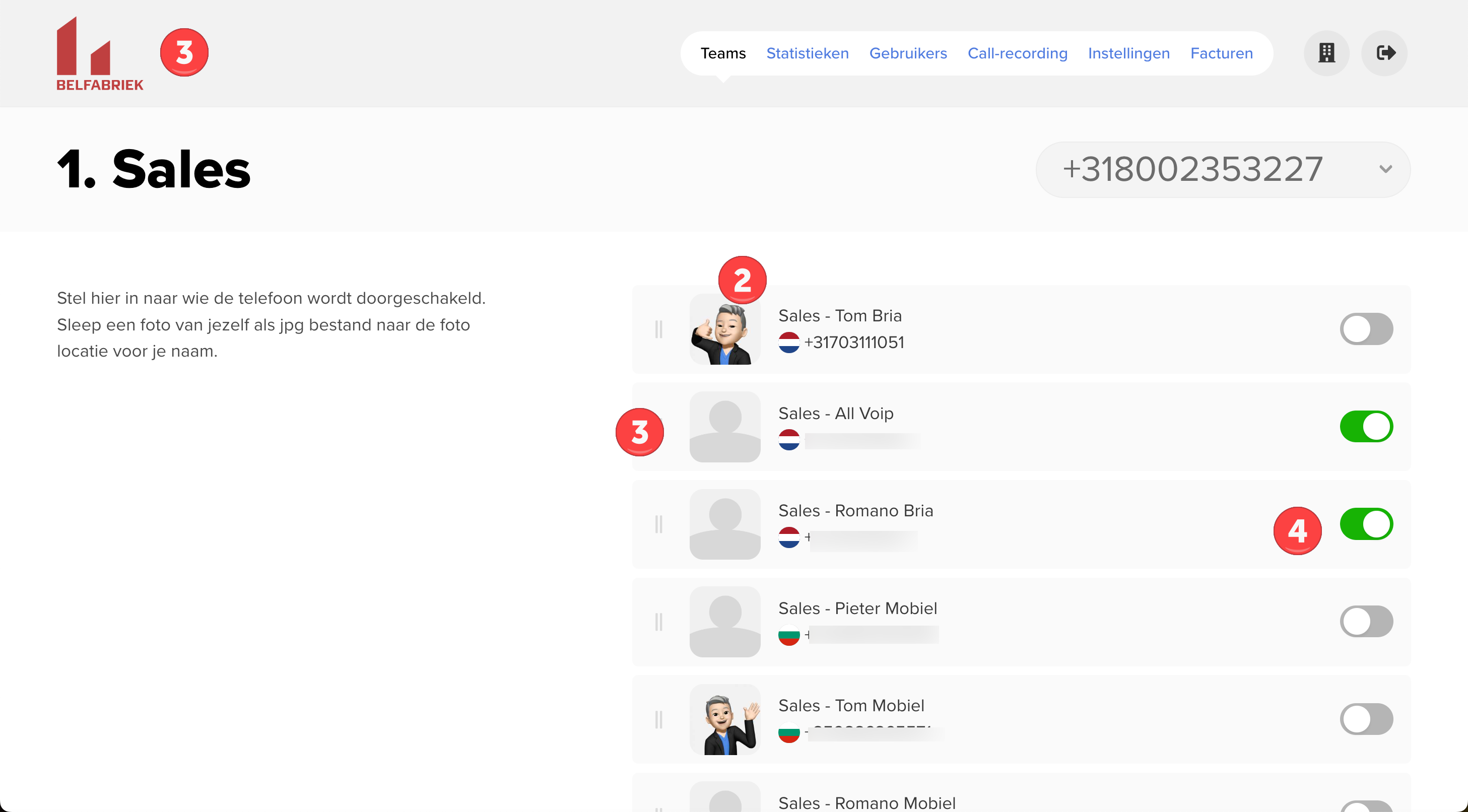
Task: Click the logout icon in top right corner
Action: coord(1385,53)
